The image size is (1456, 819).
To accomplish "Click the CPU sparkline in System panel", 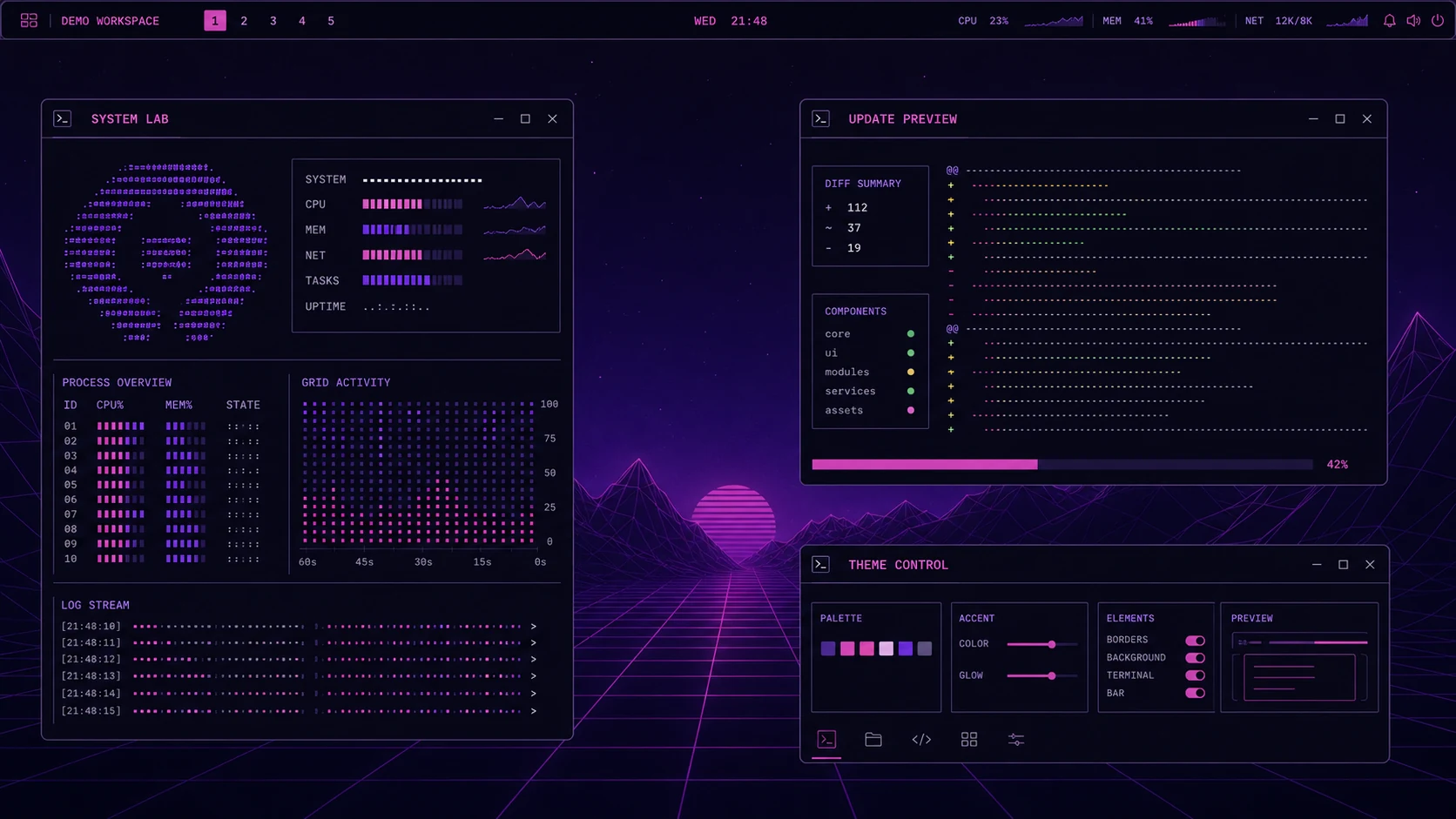I will 515,204.
